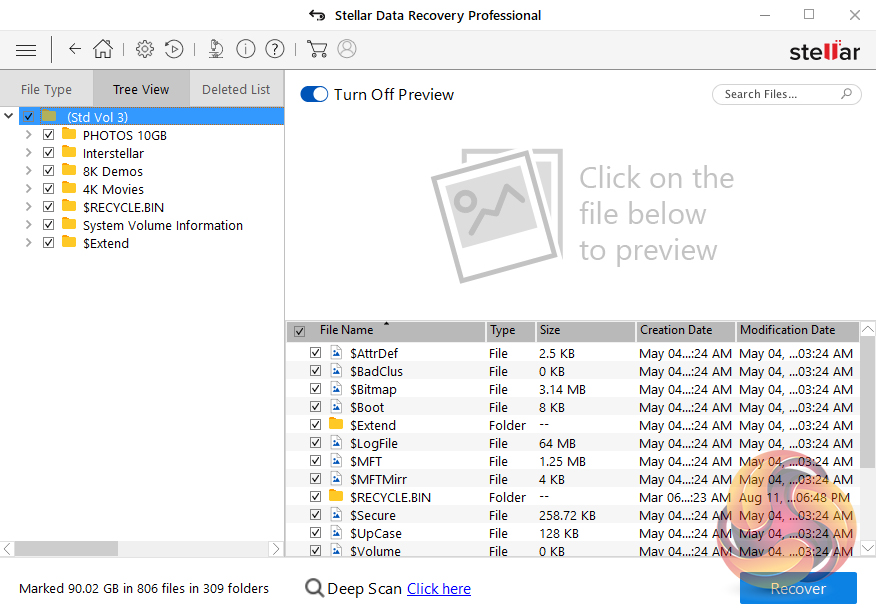This screenshot has width=876, height=614.
Task: Expand the 4K Movies folder
Action: click(28, 189)
